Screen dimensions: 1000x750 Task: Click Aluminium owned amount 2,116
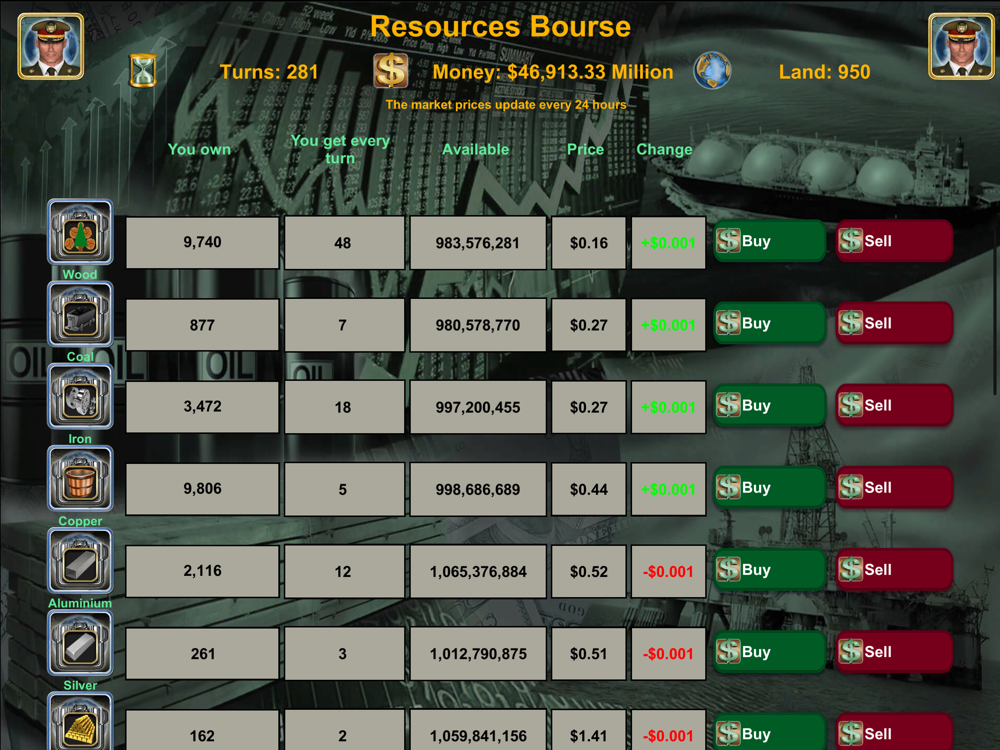pos(202,571)
